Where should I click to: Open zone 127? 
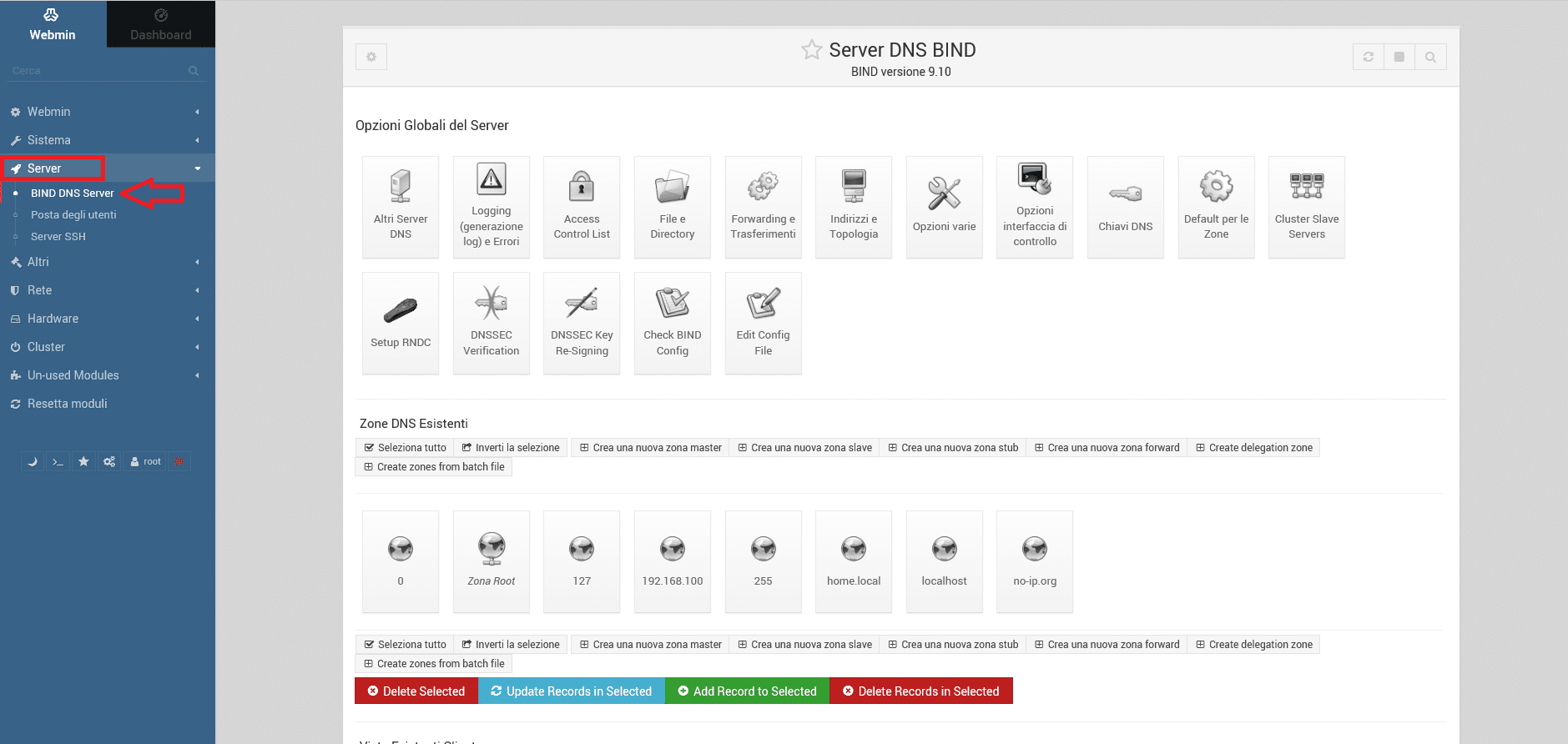[582, 561]
